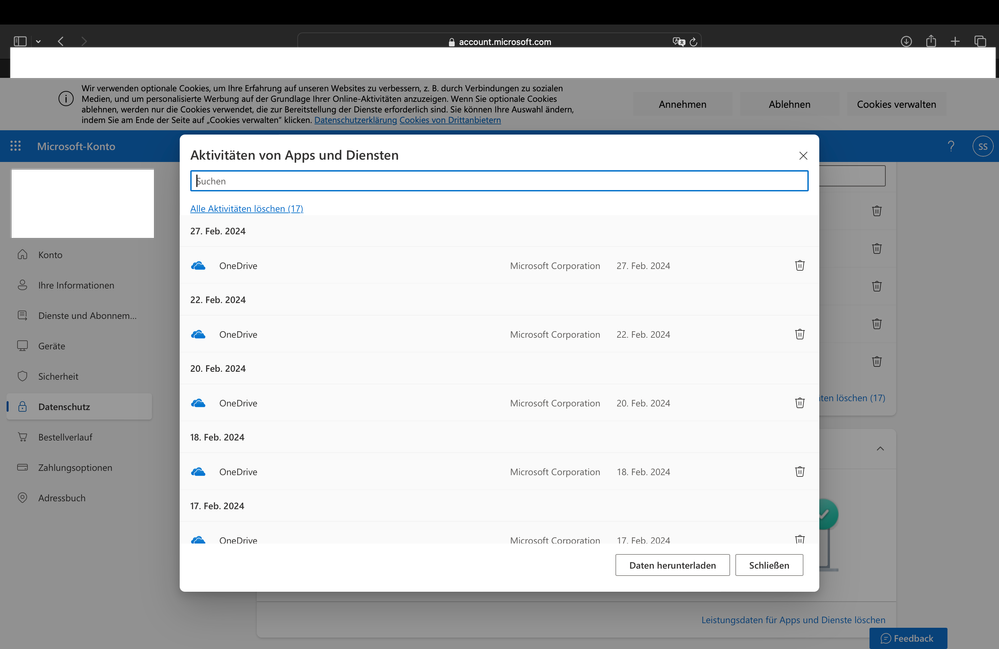Open the Safari downloads icon
This screenshot has width=999, height=649.
906,41
